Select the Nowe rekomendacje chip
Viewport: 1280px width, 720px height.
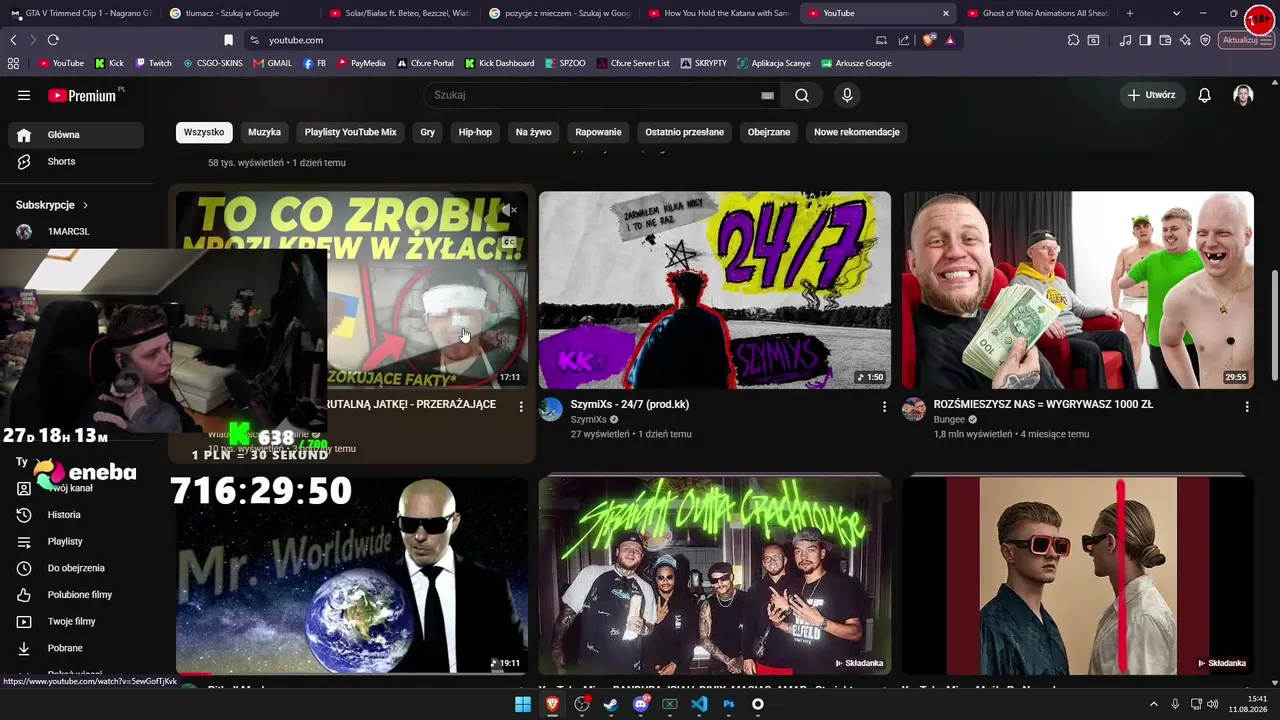tap(857, 132)
